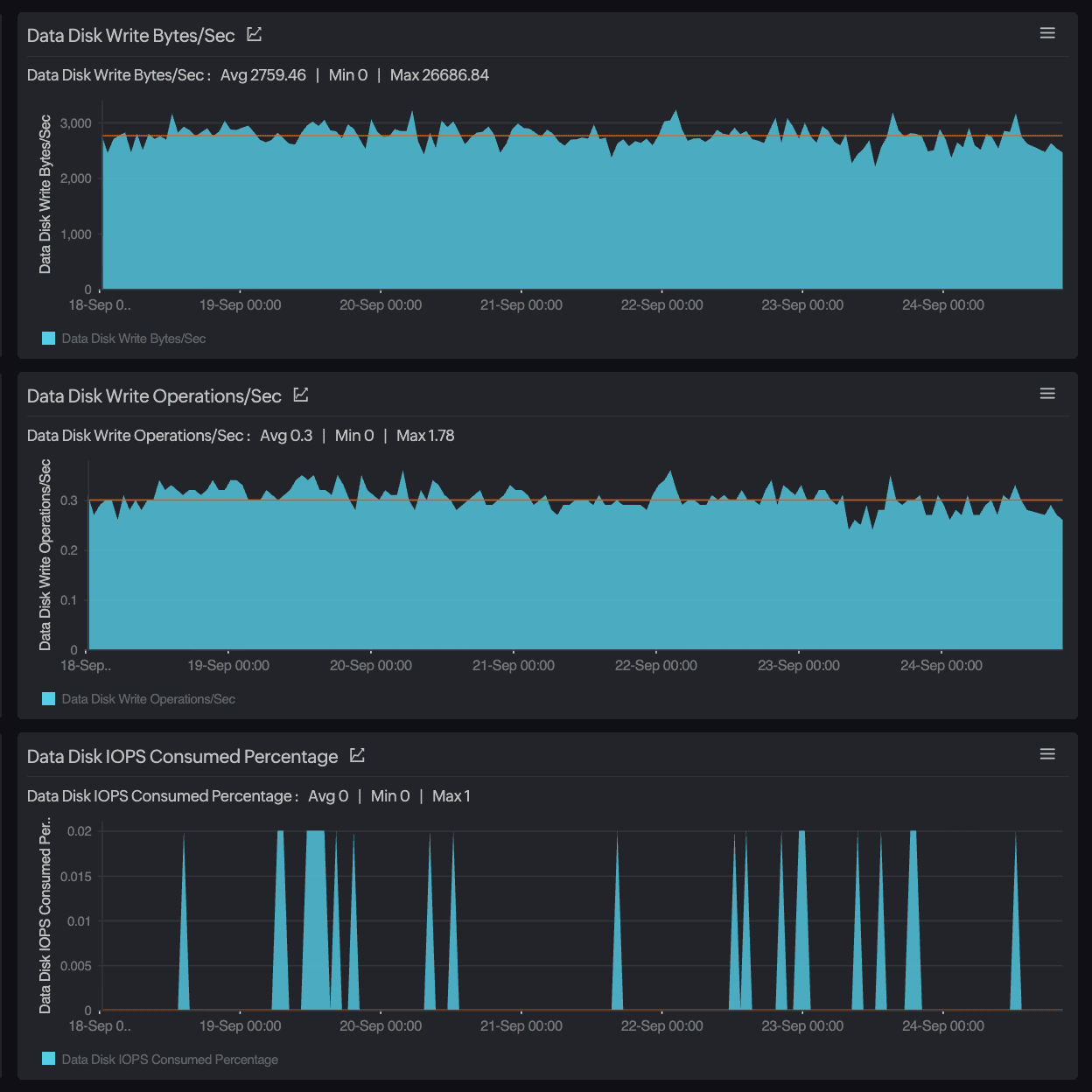This screenshot has width=1092, height=1092.
Task: Toggle the Data Disk Write Bytes/Sec legend entry
Action: (132, 338)
